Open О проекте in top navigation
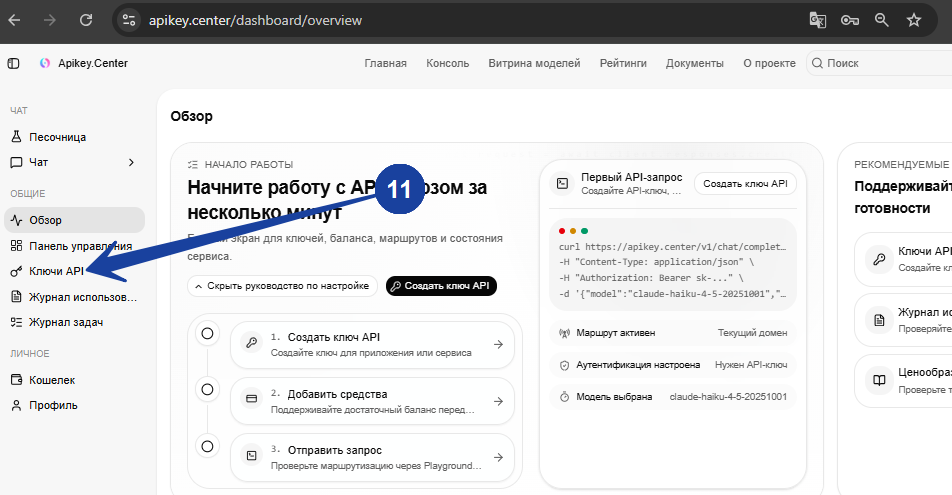 [769, 63]
